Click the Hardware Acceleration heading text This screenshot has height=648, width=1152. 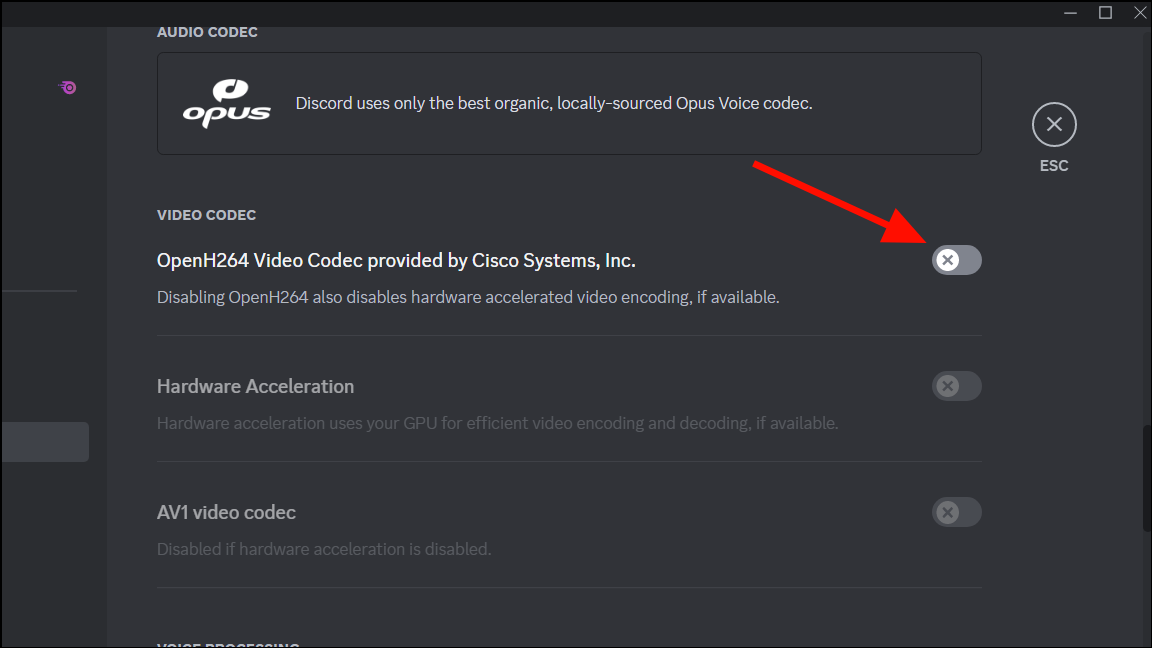(x=255, y=386)
